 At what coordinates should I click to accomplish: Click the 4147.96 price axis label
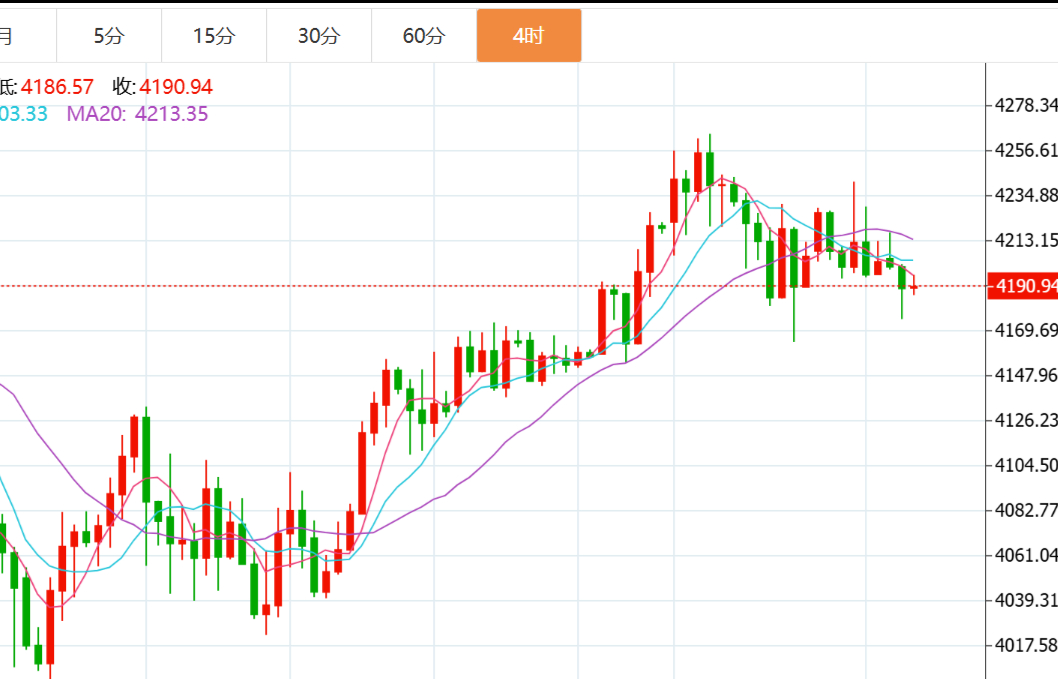tap(1026, 375)
